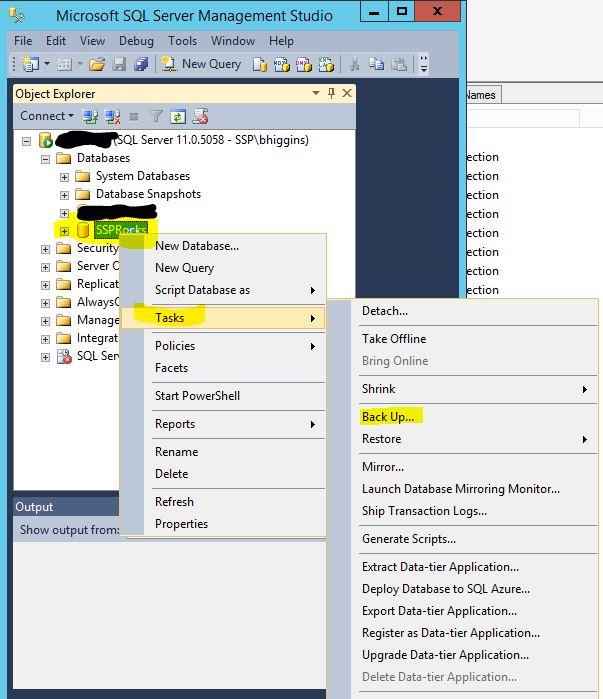Select Facets in the context menu
603x699 pixels.
click(x=172, y=368)
